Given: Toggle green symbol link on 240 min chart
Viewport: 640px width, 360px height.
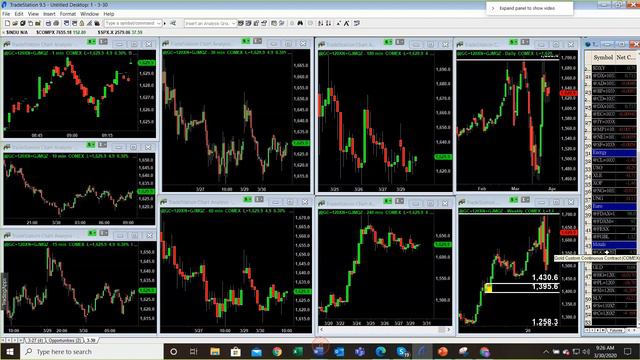Looking at the screenshot, I should (x=388, y=201).
